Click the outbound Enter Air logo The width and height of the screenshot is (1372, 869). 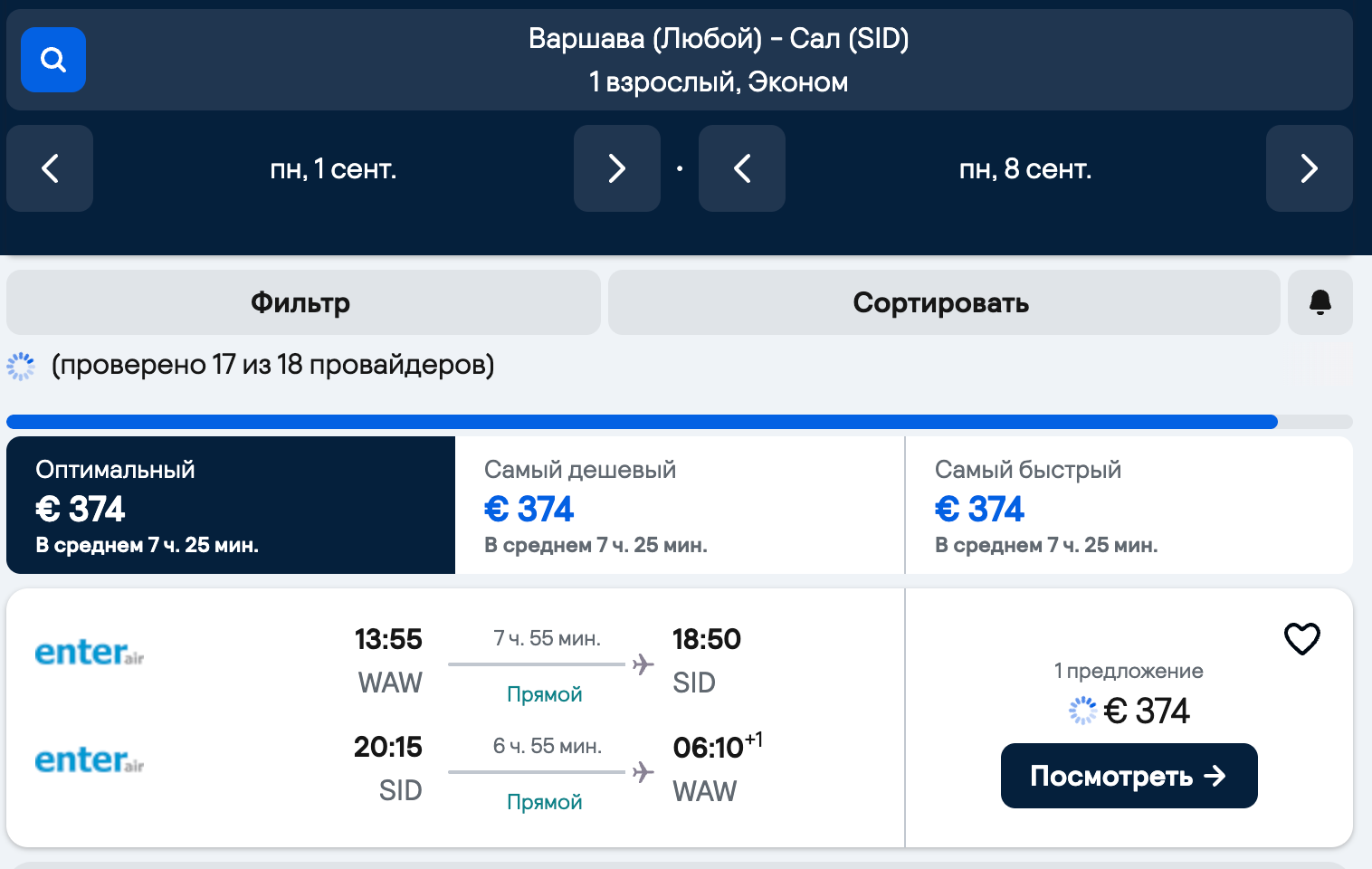[x=90, y=653]
